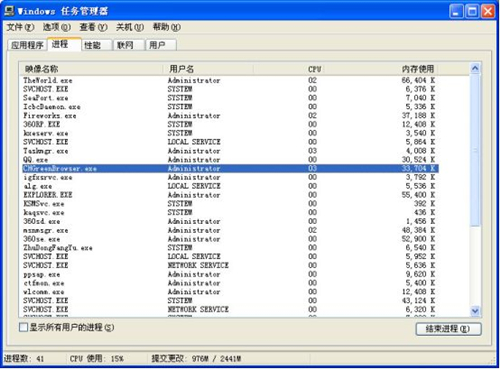Click memory value 66,404 K
The width and height of the screenshot is (500, 369).
418,80
